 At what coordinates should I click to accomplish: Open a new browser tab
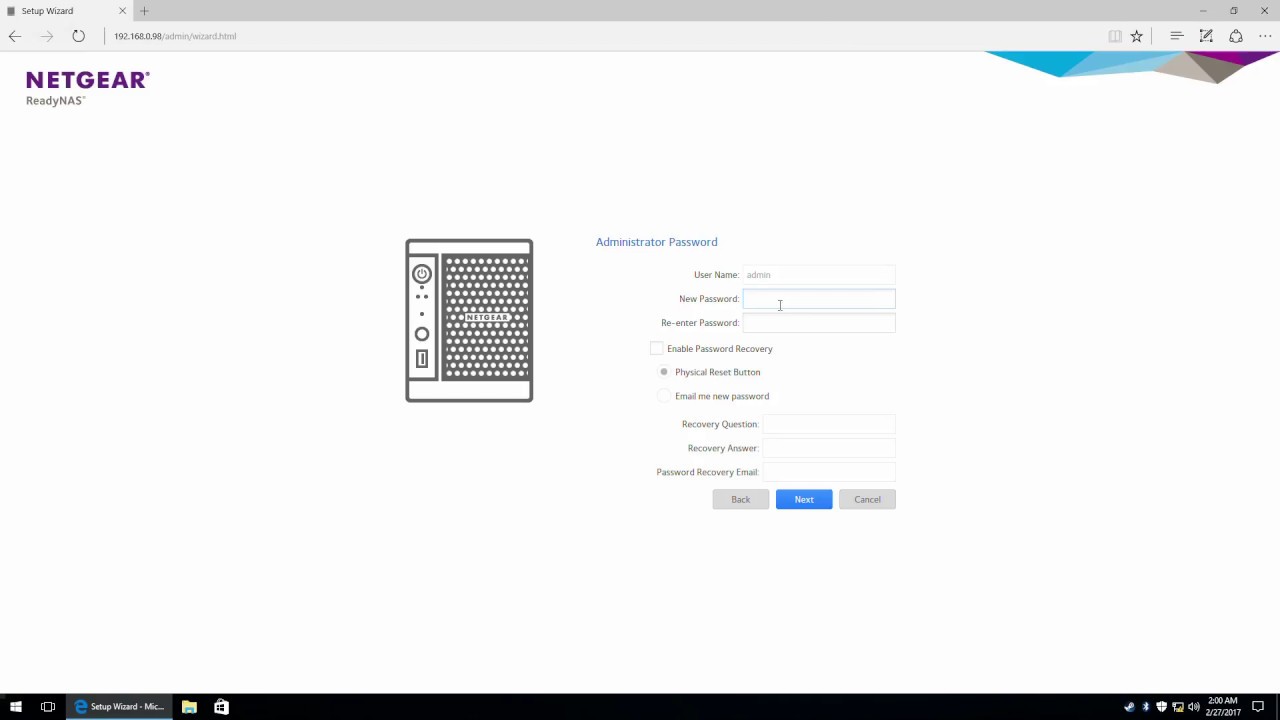[x=144, y=11]
